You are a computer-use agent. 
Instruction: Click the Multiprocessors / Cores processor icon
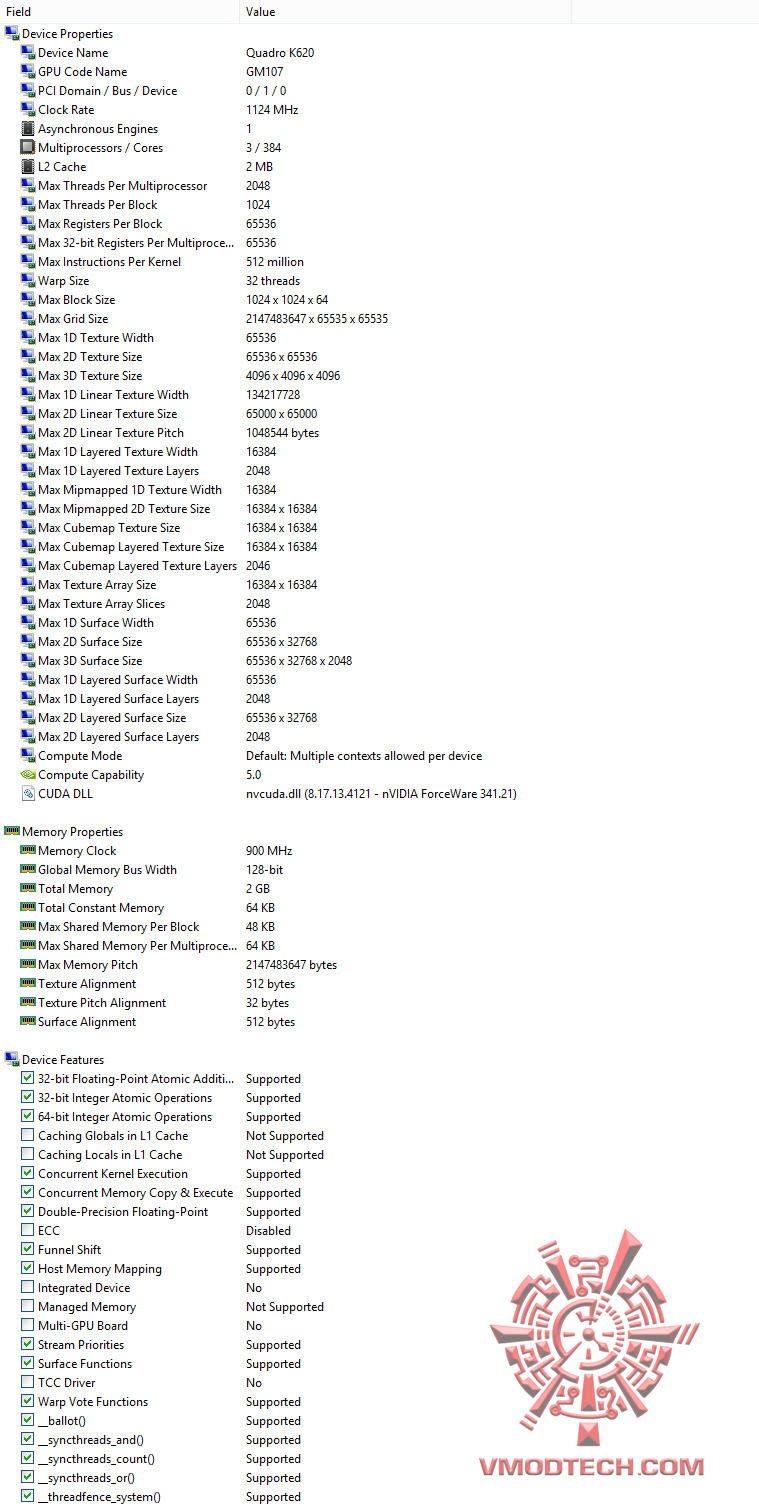click(x=28, y=147)
